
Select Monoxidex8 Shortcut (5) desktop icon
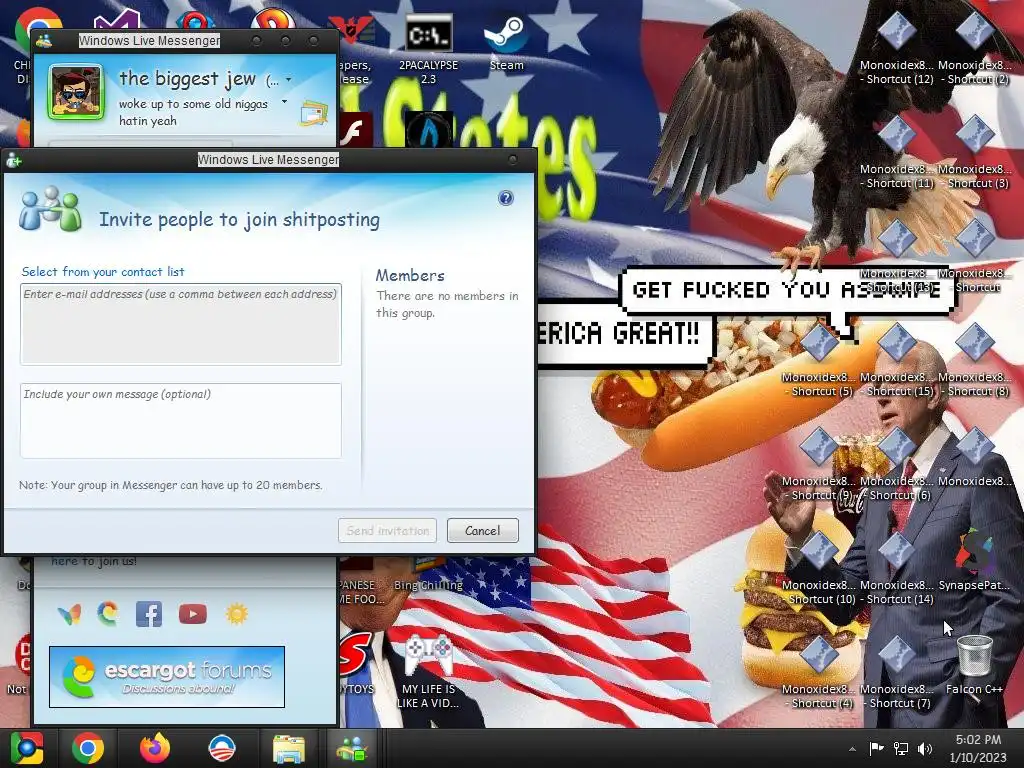[x=818, y=361]
